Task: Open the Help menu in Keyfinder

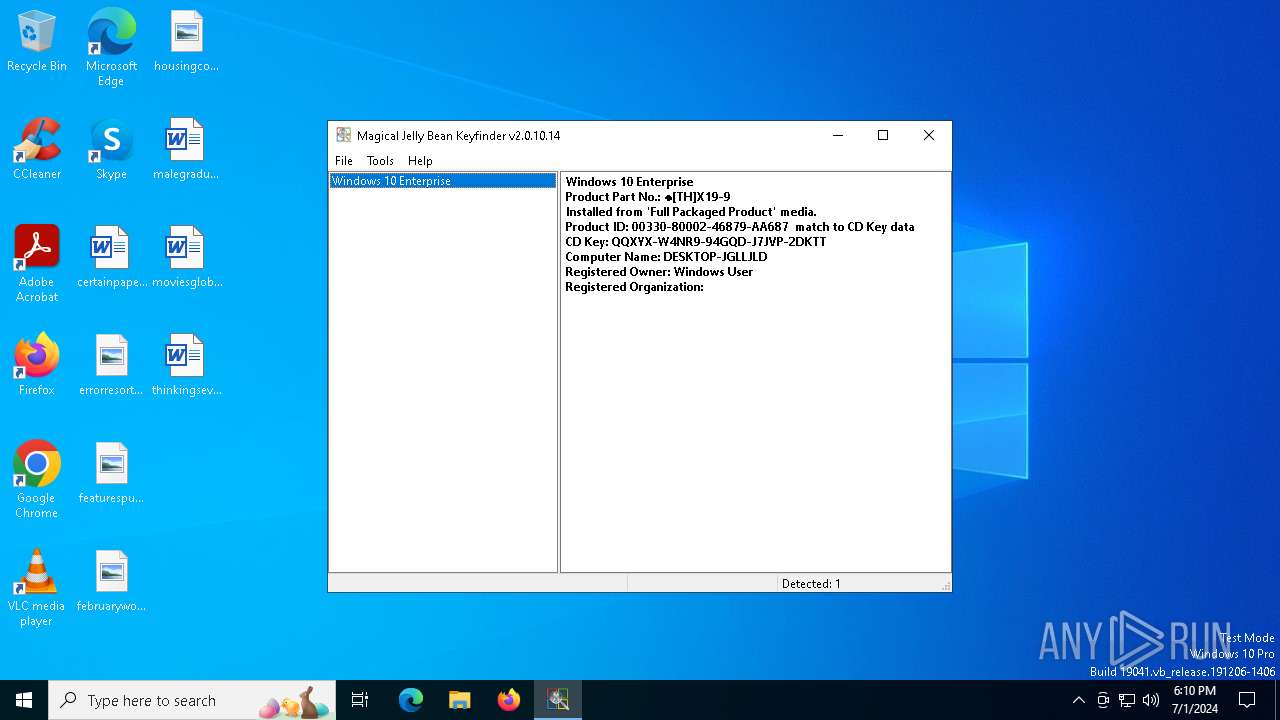Action: [420, 161]
